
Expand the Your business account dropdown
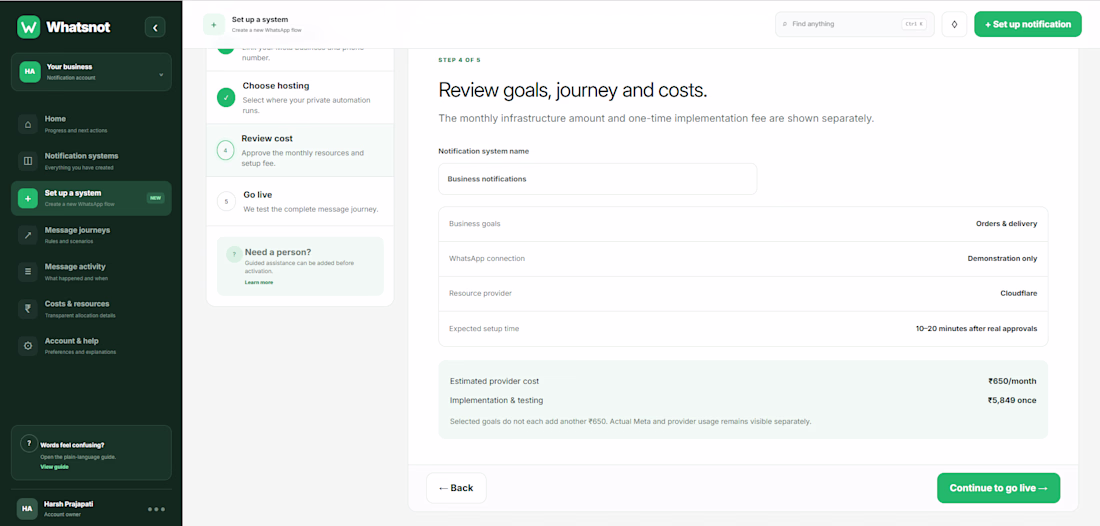(91, 72)
